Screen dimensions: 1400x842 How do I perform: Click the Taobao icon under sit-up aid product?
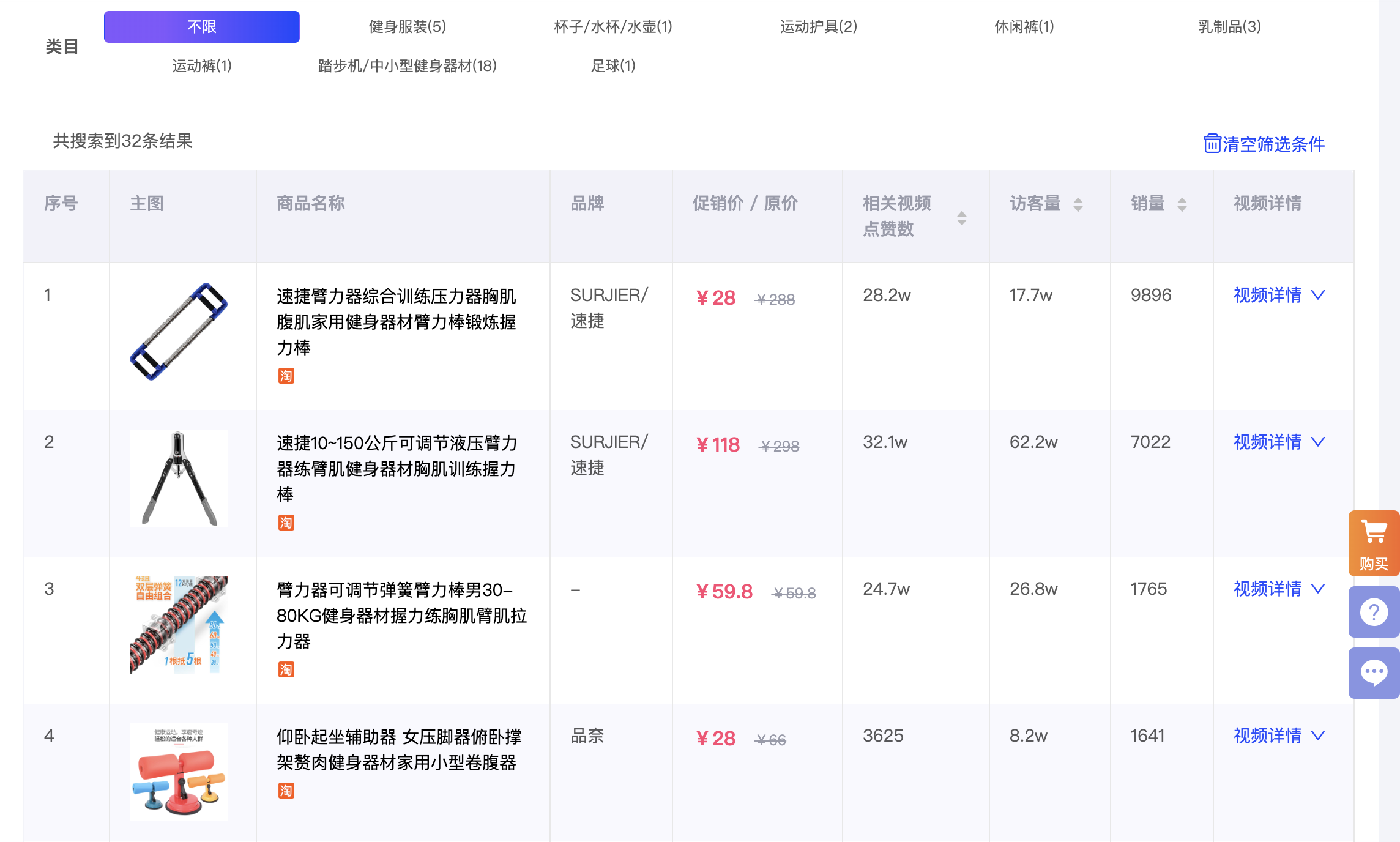[286, 791]
